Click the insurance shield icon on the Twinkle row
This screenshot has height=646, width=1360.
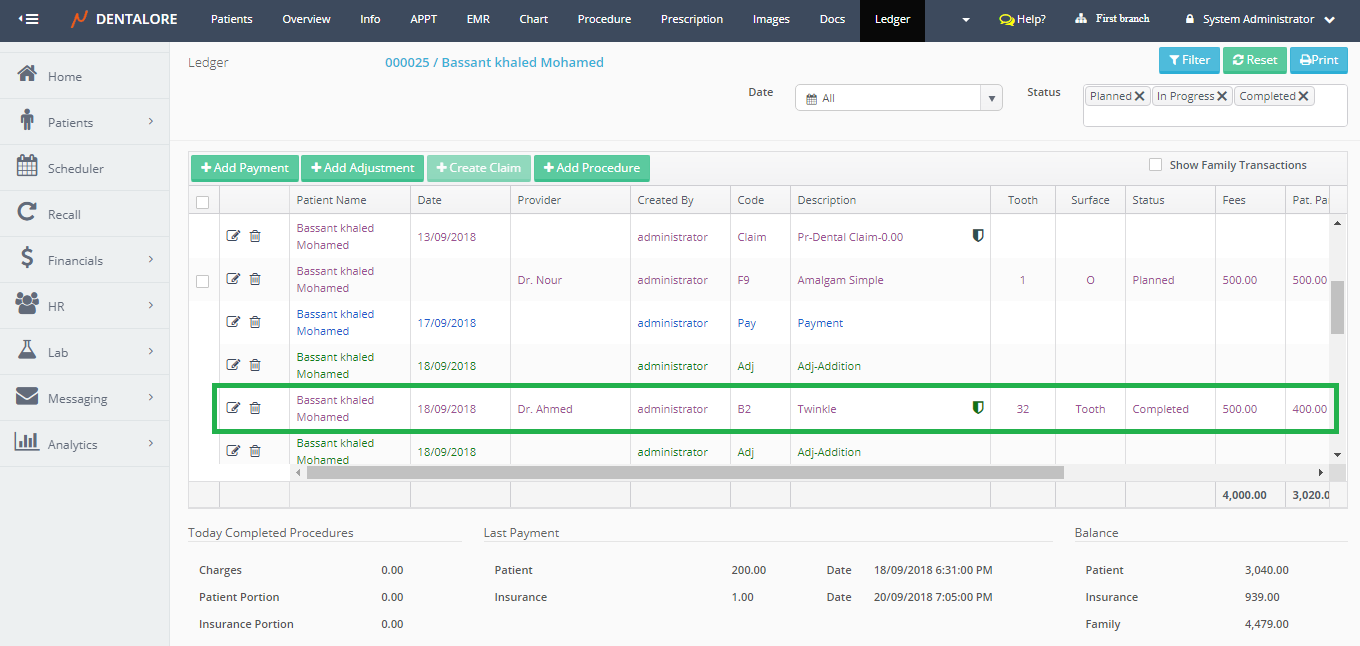[979, 408]
